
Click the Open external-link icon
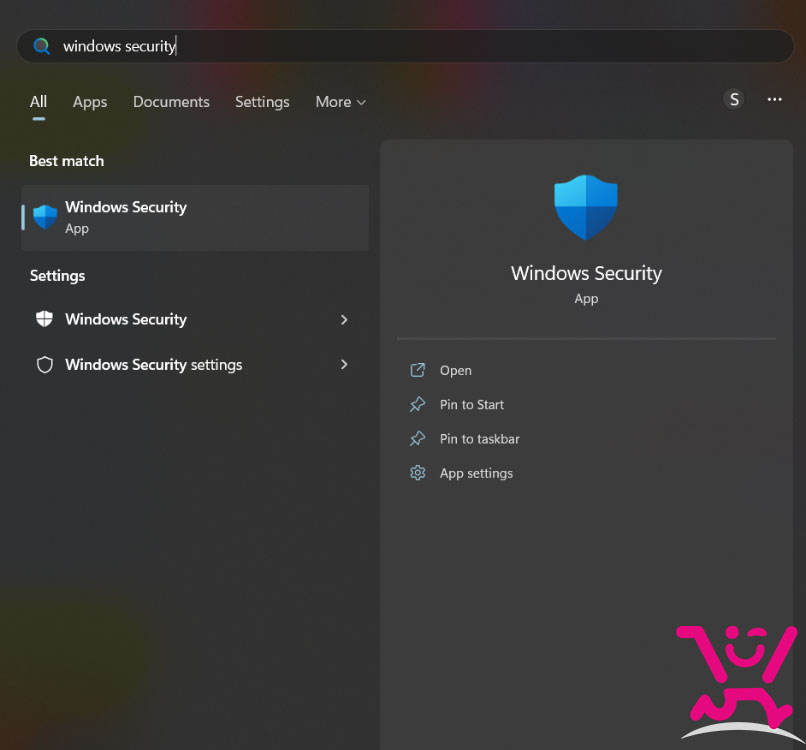pos(417,370)
